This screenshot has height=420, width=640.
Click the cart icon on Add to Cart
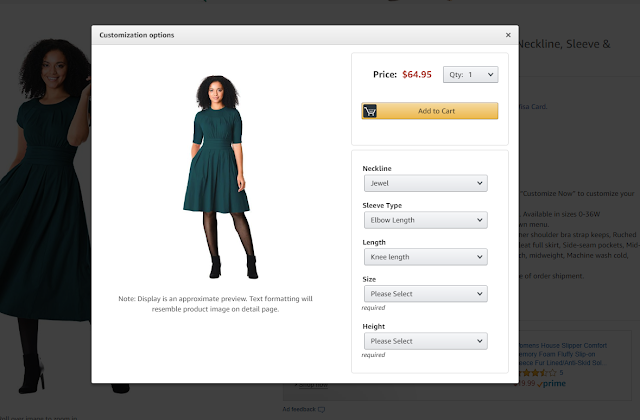tap(370, 111)
